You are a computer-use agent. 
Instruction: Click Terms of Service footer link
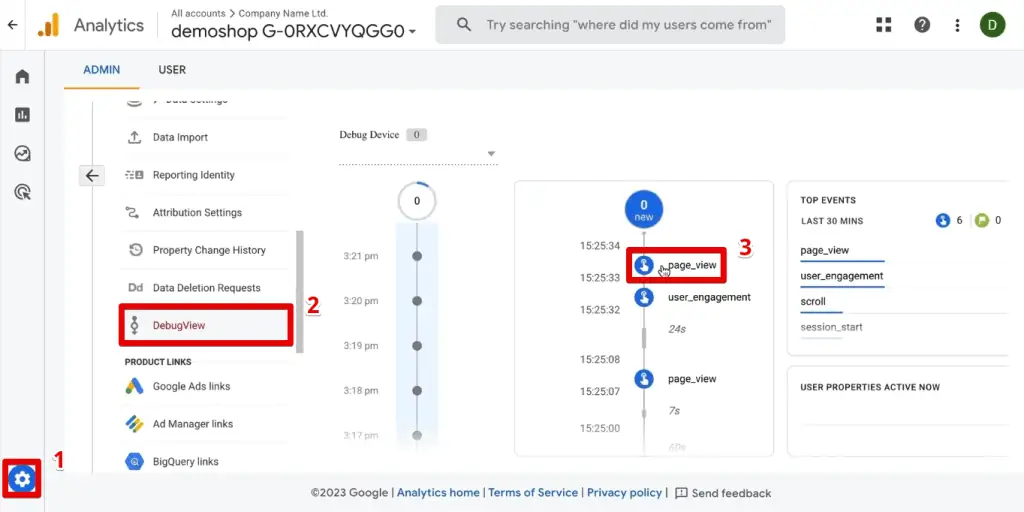click(x=533, y=493)
